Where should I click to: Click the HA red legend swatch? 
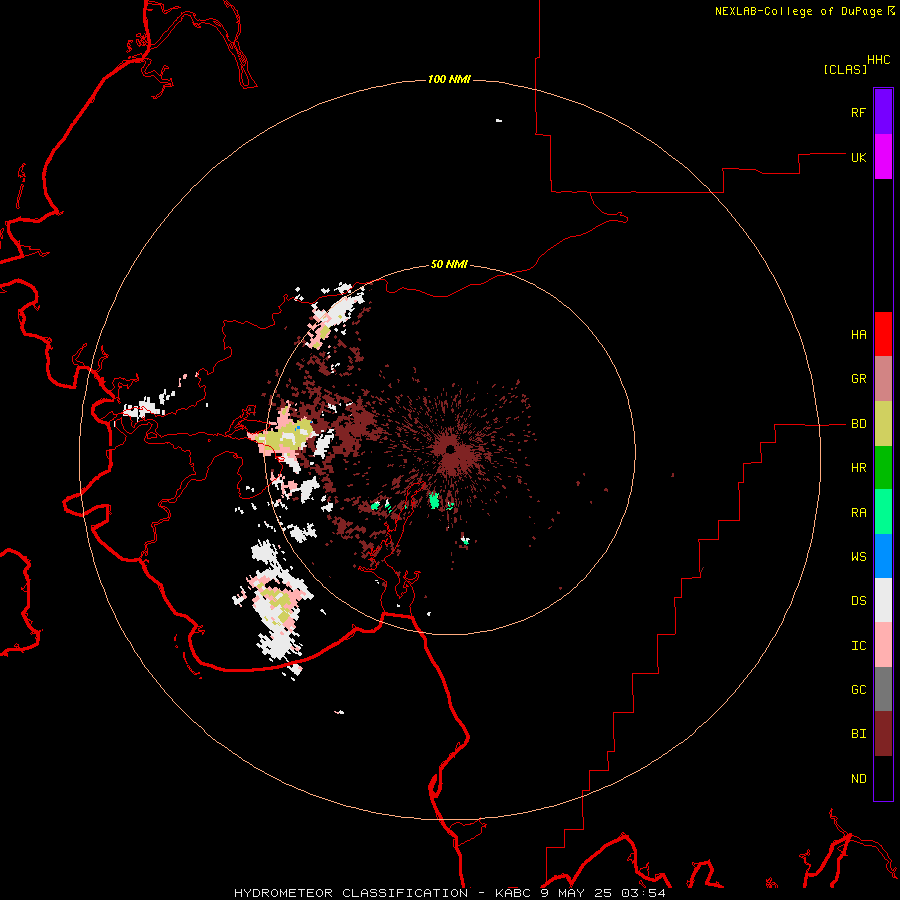pyautogui.click(x=883, y=334)
